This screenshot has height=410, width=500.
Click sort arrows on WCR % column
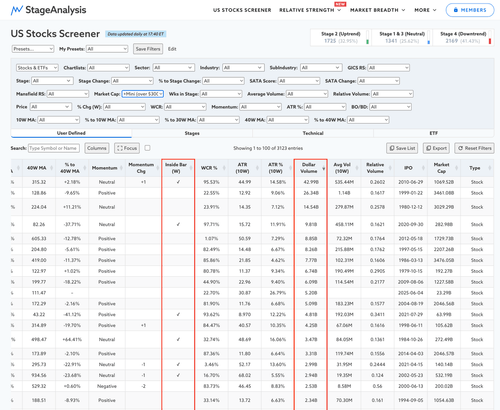(x=224, y=168)
